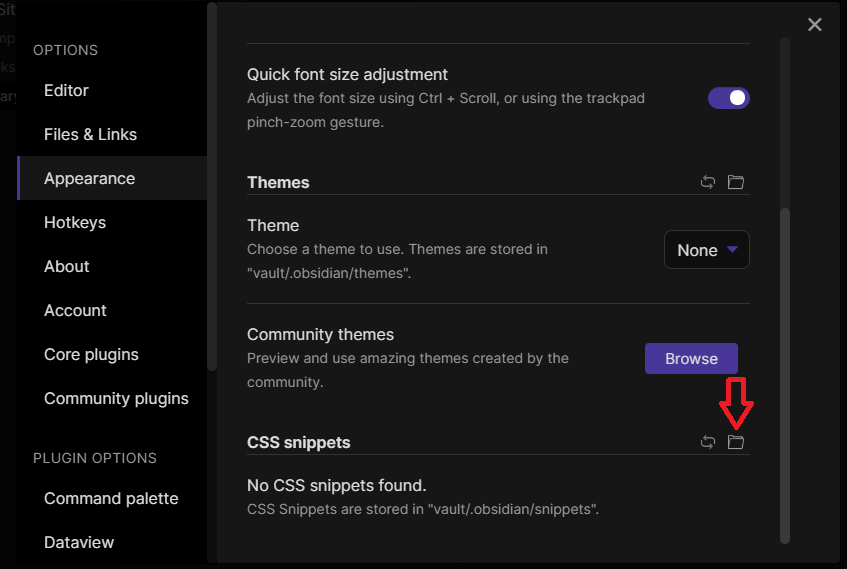The width and height of the screenshot is (847, 569).
Task: Open the themes folder icon
Action: point(736,182)
